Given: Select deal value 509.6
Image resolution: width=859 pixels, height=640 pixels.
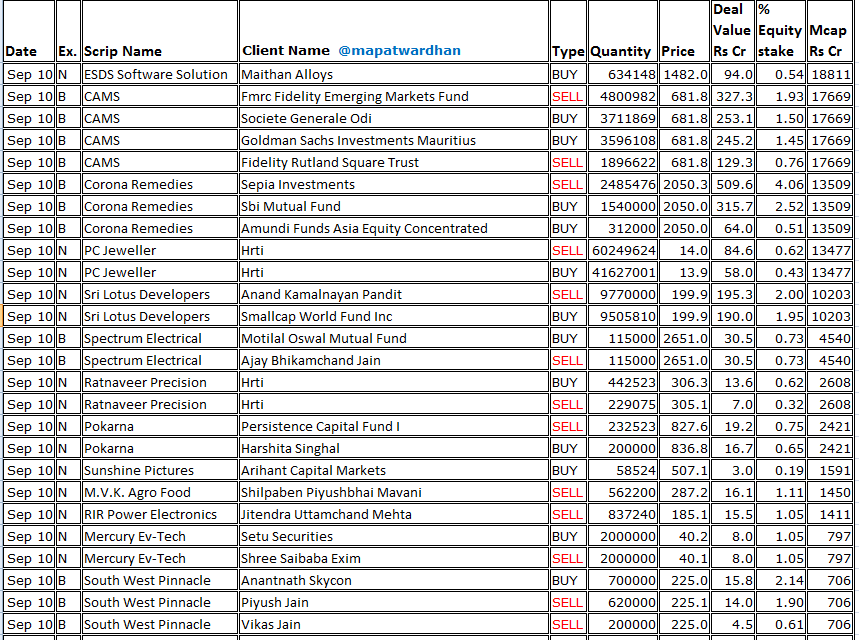Looking at the screenshot, I should point(732,184).
